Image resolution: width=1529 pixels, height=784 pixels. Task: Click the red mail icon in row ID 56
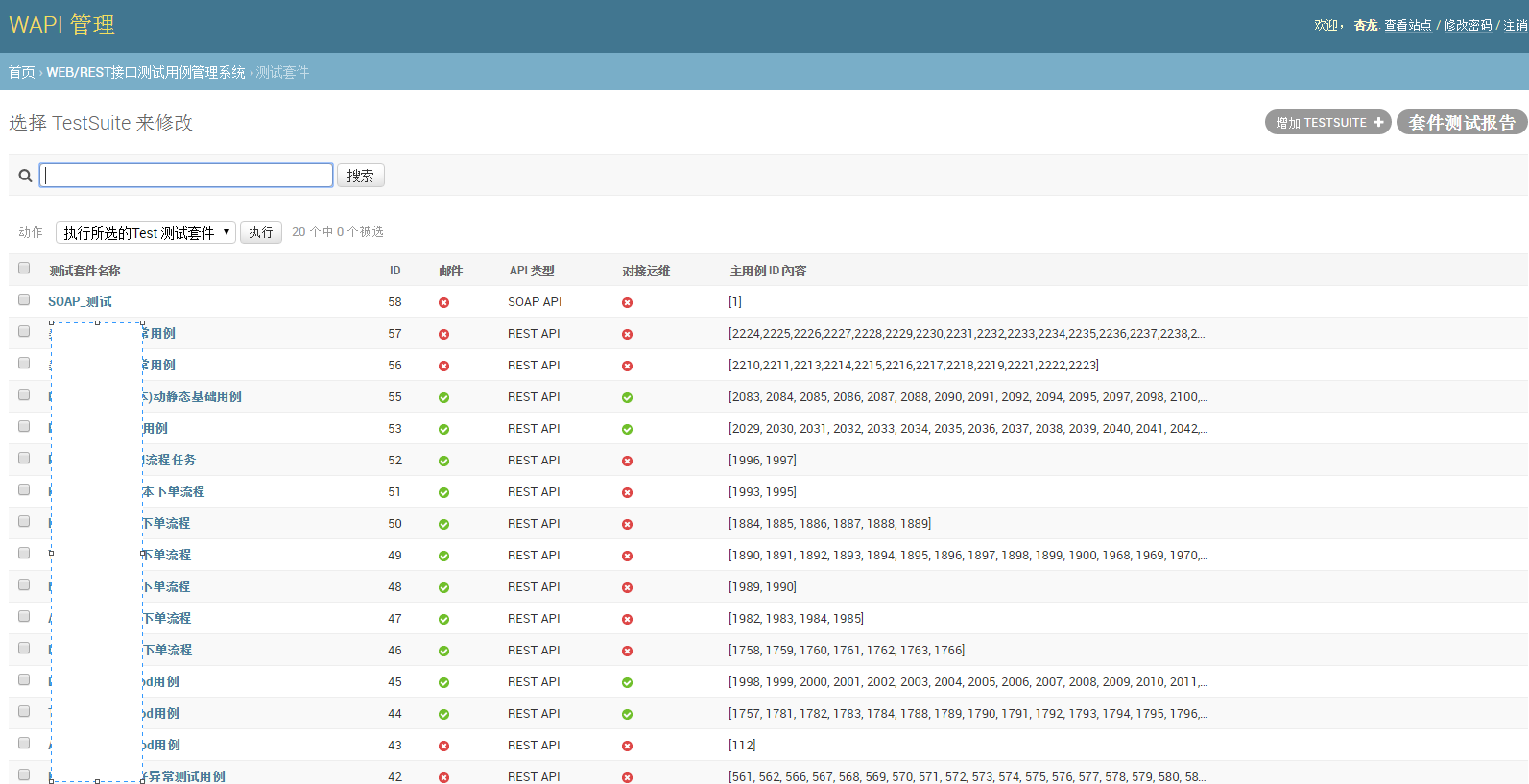click(x=443, y=366)
